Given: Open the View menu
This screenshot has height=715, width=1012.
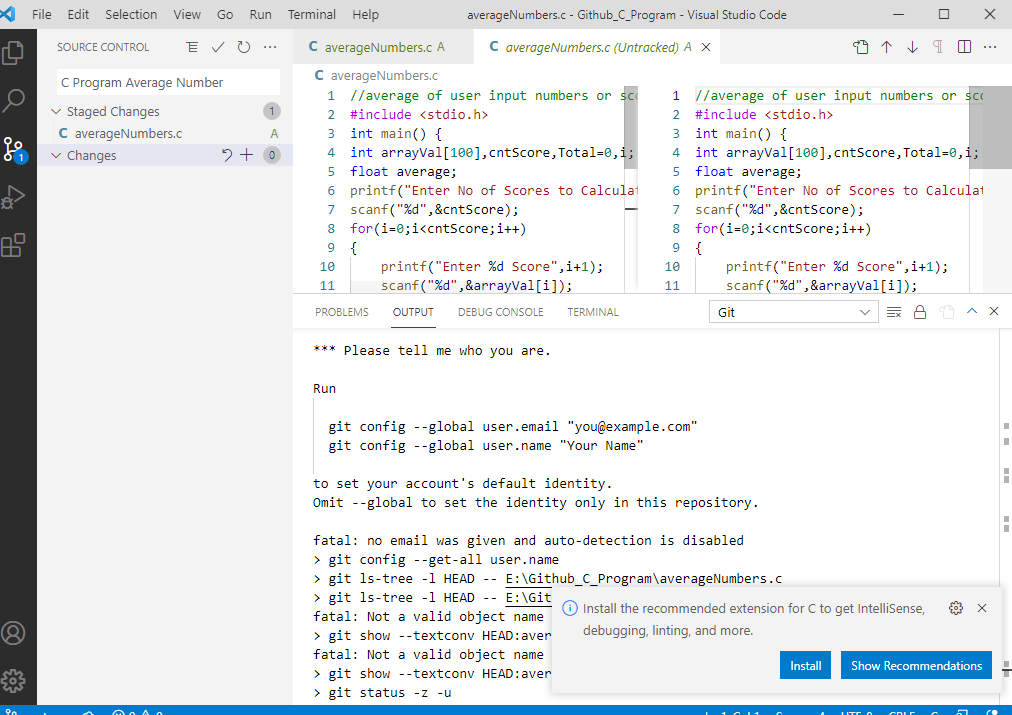Looking at the screenshot, I should (x=187, y=14).
